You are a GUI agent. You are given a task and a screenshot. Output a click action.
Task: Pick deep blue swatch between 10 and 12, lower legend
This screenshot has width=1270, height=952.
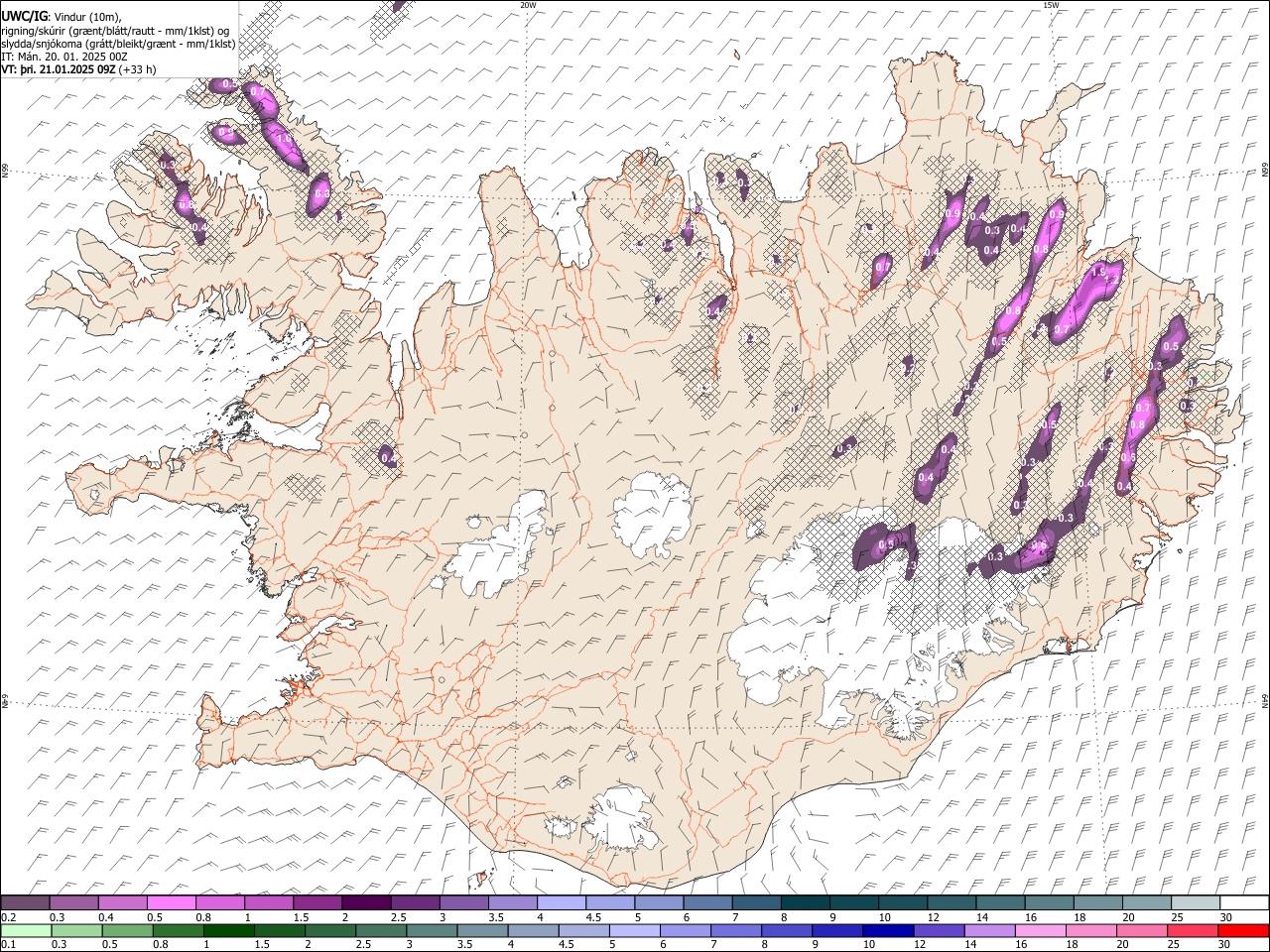(888, 931)
